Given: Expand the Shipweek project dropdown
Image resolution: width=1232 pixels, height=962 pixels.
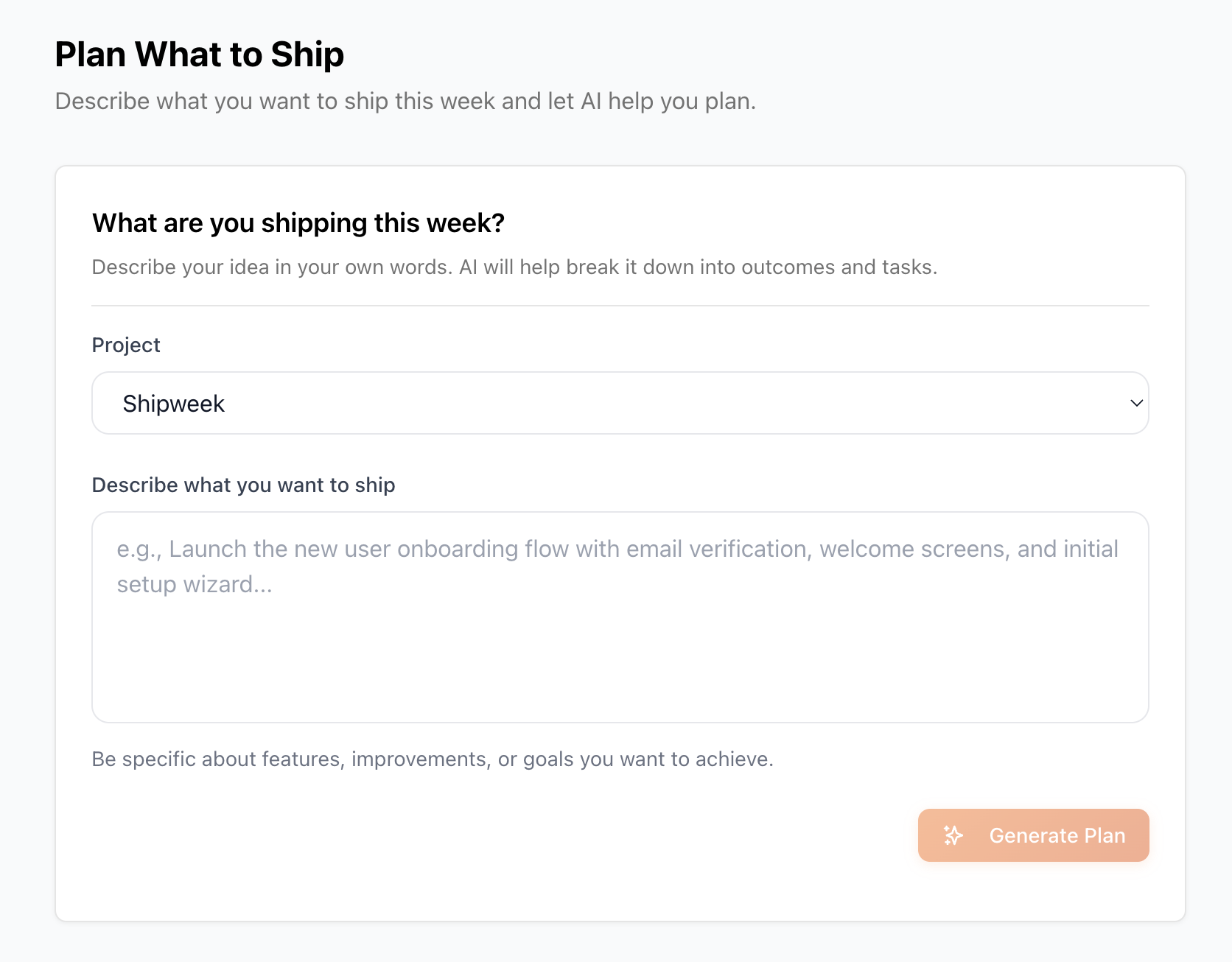Looking at the screenshot, I should click(620, 403).
